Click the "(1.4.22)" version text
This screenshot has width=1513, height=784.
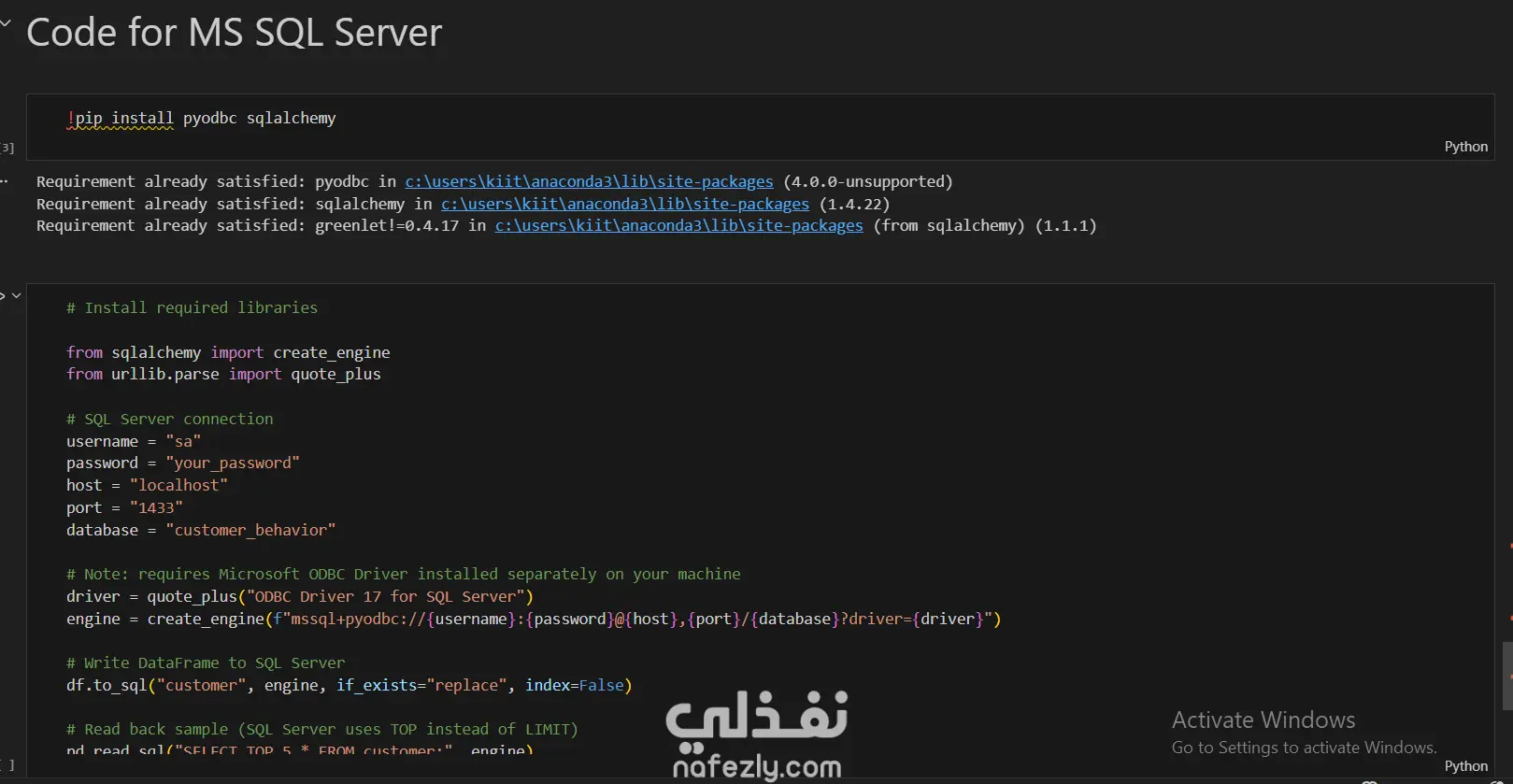854,204
